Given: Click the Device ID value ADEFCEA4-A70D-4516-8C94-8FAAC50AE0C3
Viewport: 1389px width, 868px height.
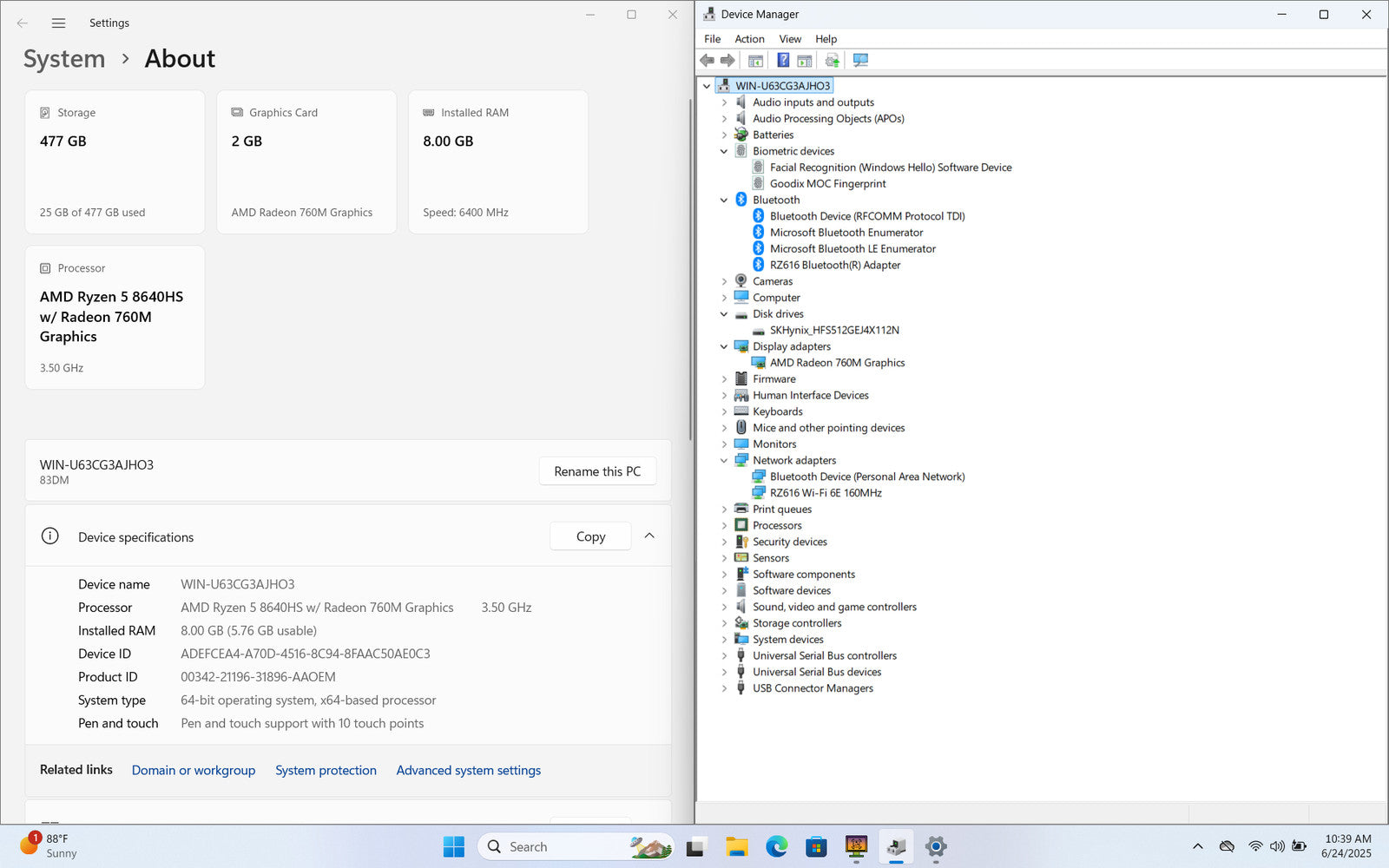Looking at the screenshot, I should [x=306, y=654].
